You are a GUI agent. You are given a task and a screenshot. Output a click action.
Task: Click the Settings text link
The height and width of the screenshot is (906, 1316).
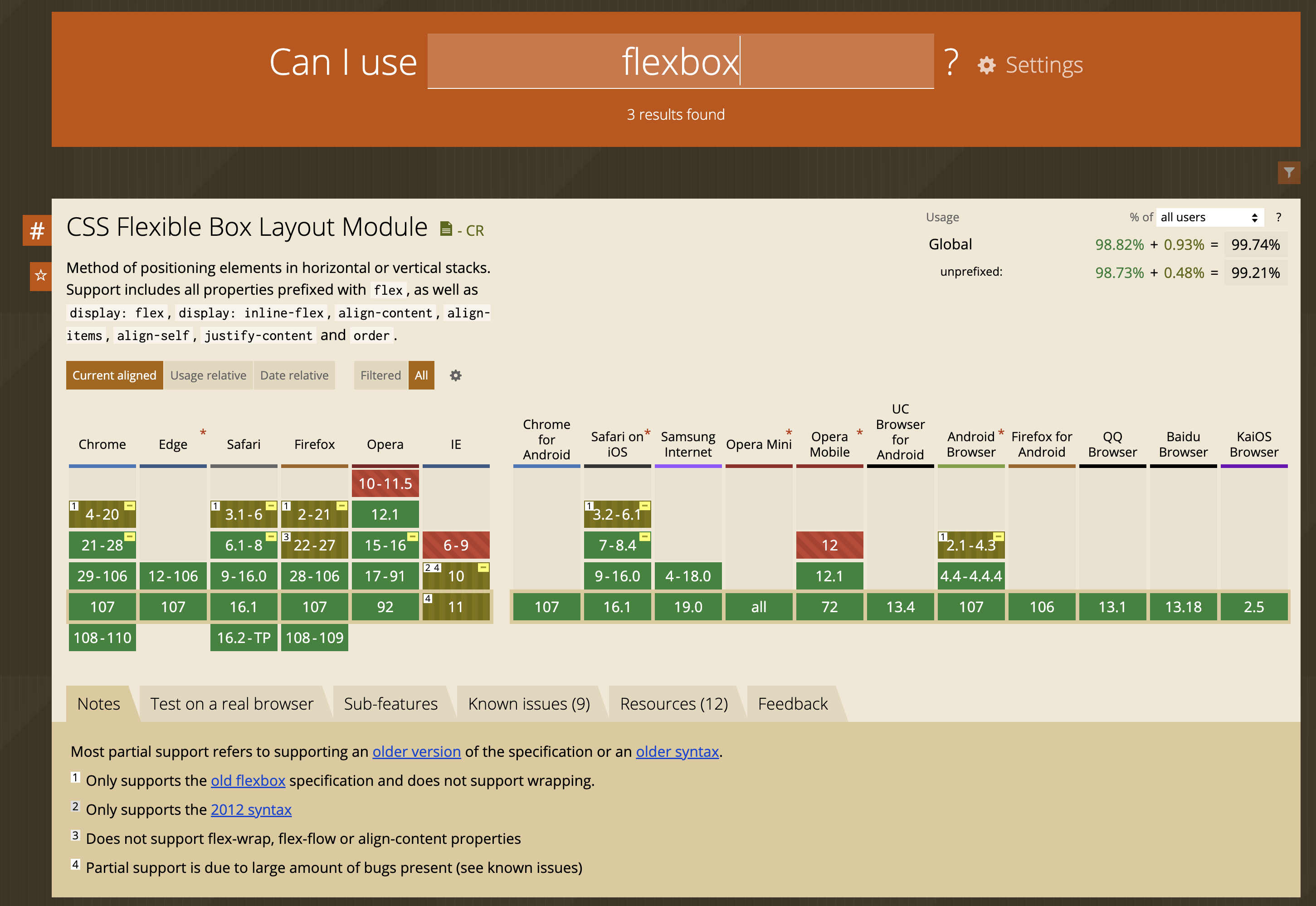pyautogui.click(x=1044, y=65)
